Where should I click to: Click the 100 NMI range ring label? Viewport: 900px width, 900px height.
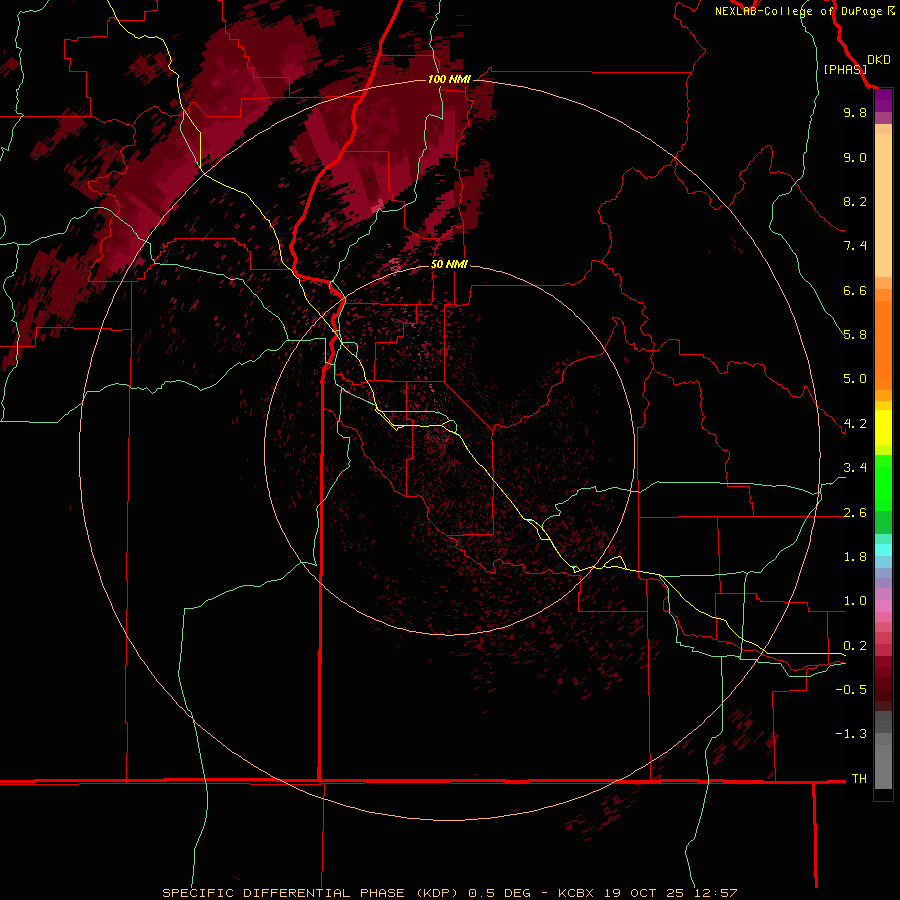click(x=449, y=79)
